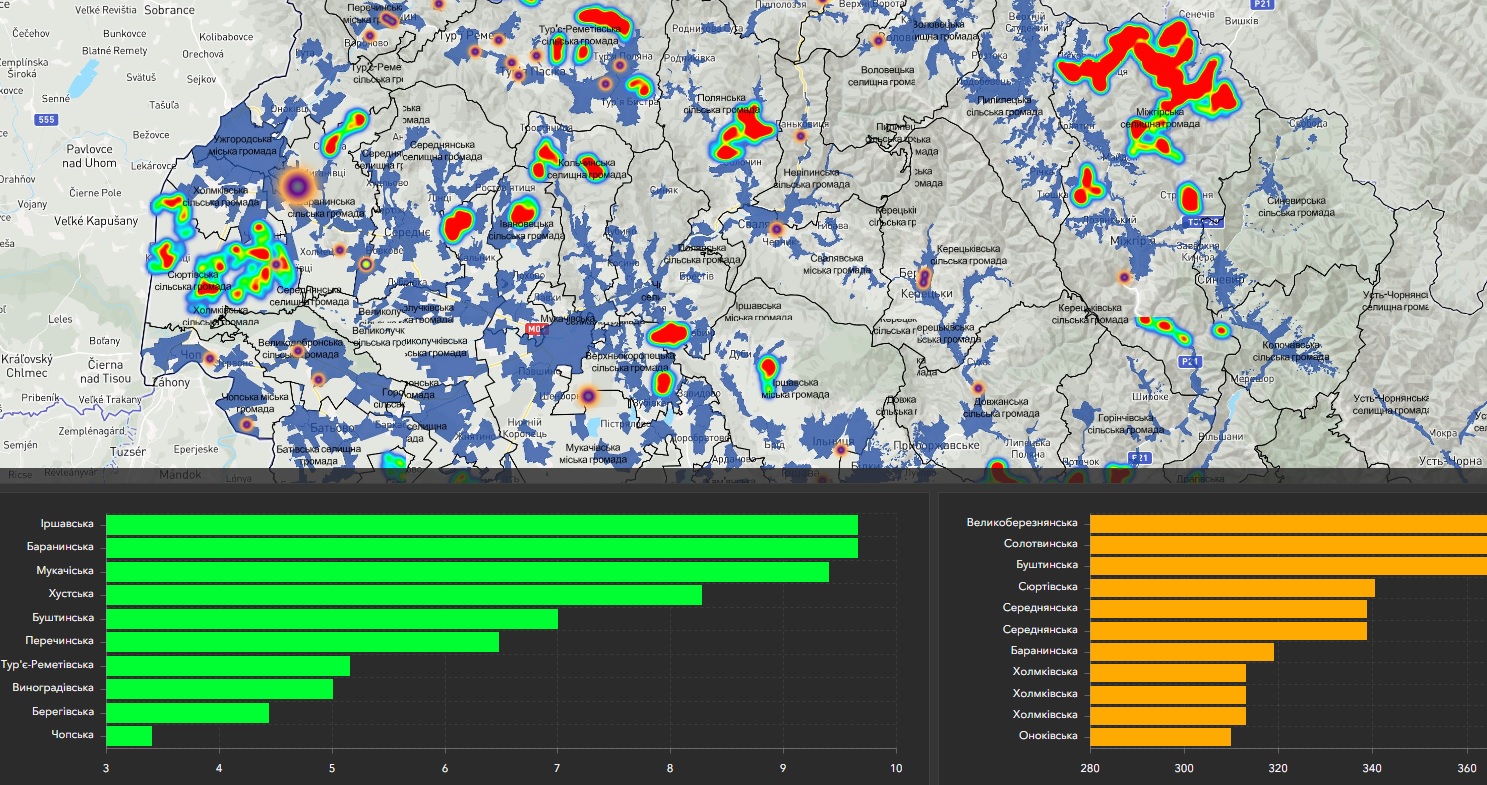The height and width of the screenshot is (785, 1487).
Task: Click the green Тур'є-Реметівська bar
Action: [228, 665]
